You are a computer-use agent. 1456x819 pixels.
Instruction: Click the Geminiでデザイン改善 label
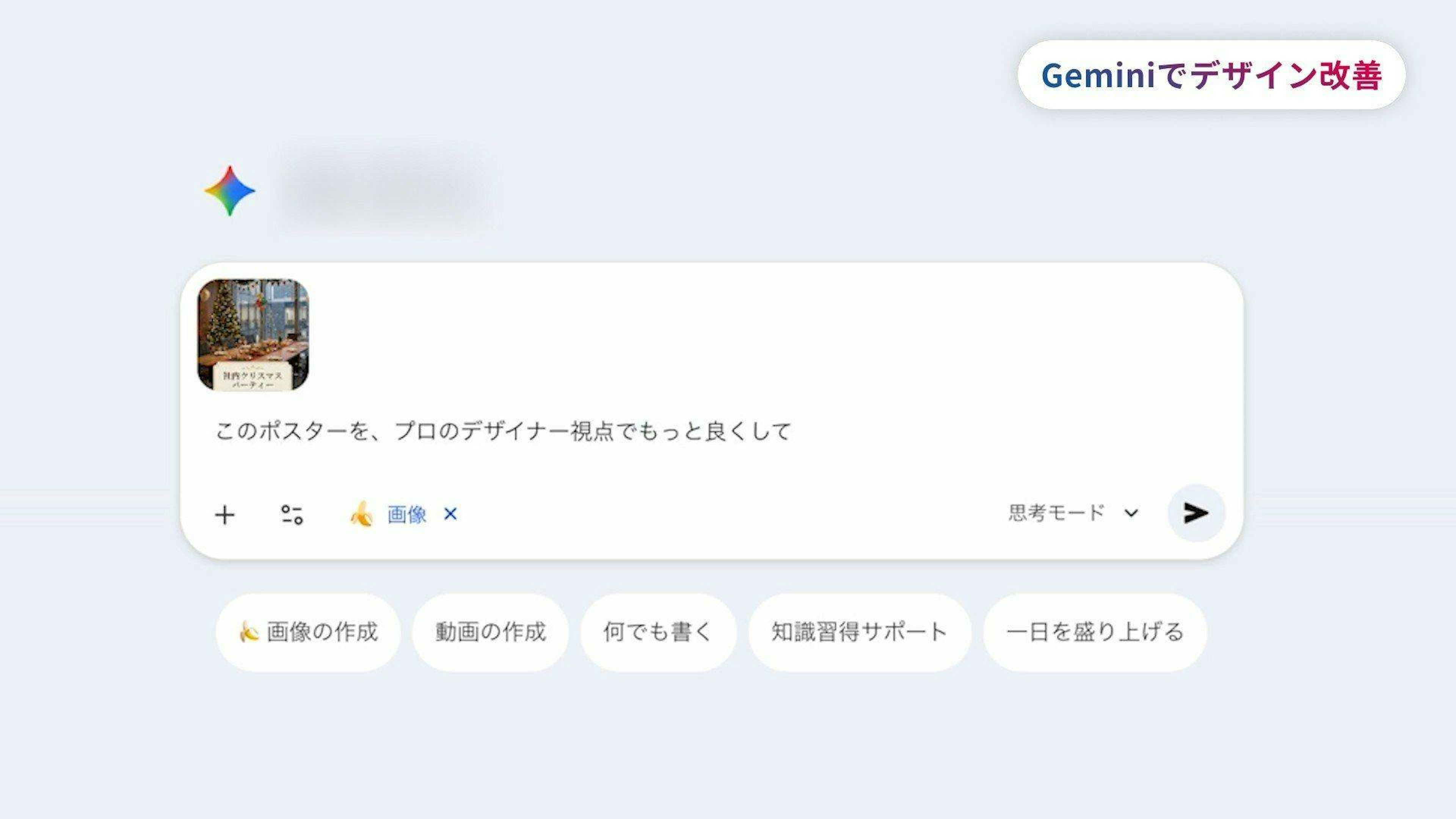pyautogui.click(x=1211, y=75)
